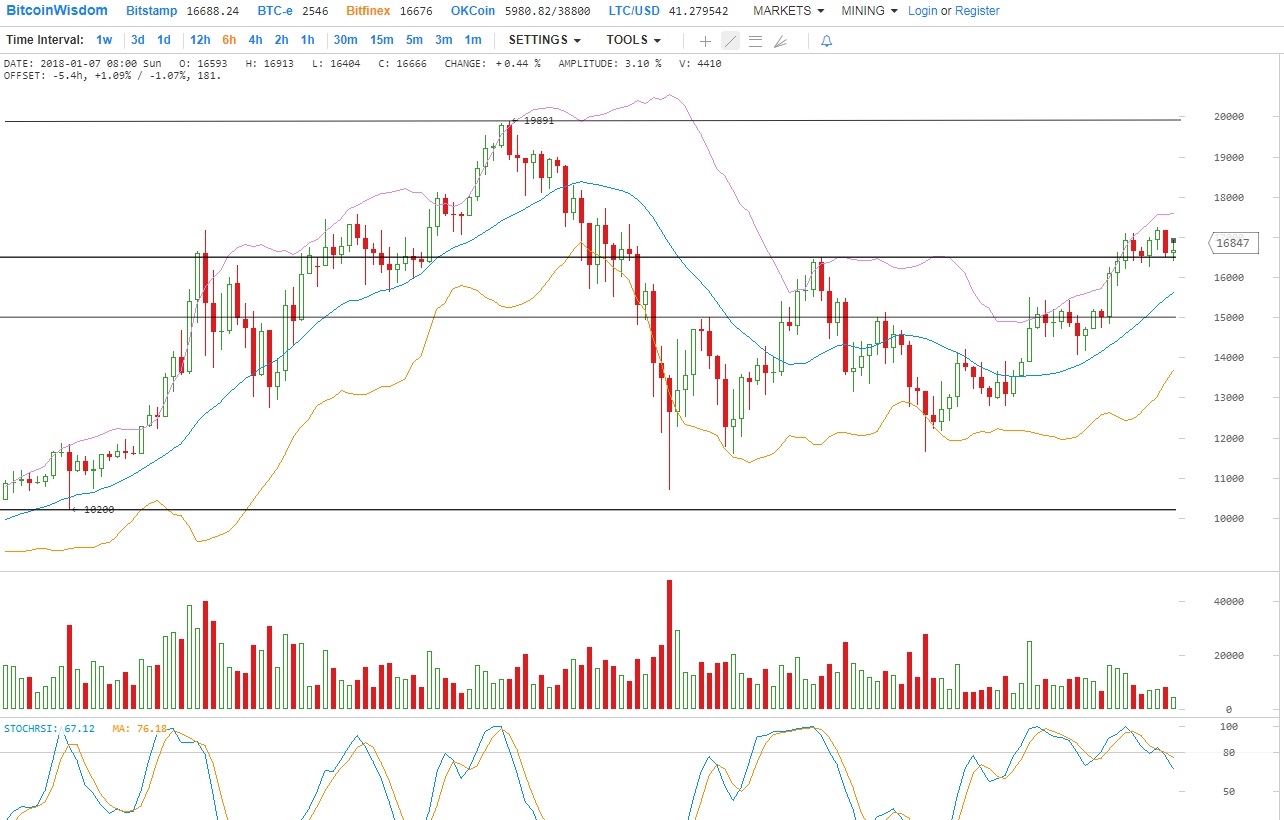
Task: Switch to the Bitstamp market
Action: pyautogui.click(x=153, y=11)
